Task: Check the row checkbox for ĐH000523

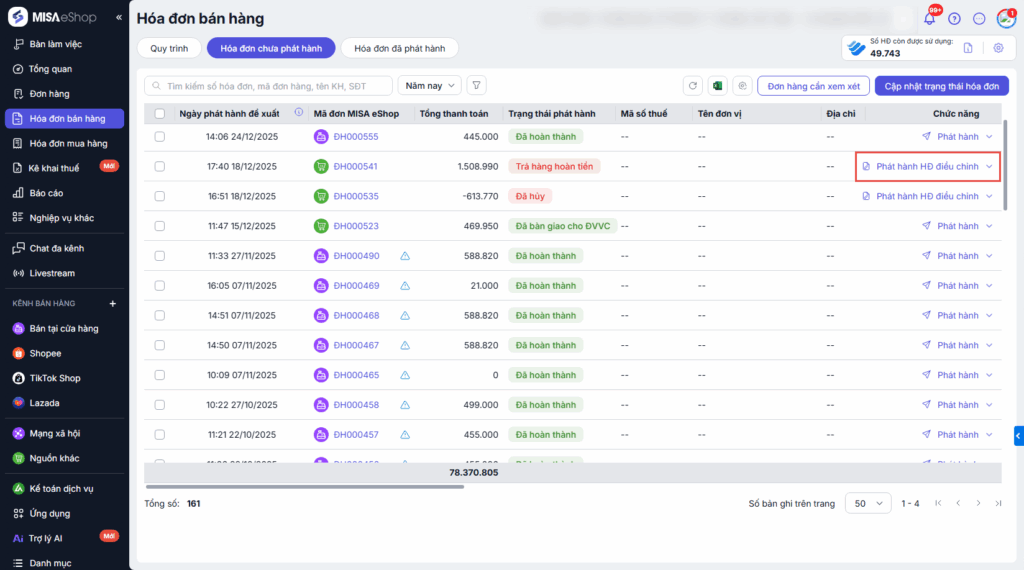Action: click(x=160, y=226)
